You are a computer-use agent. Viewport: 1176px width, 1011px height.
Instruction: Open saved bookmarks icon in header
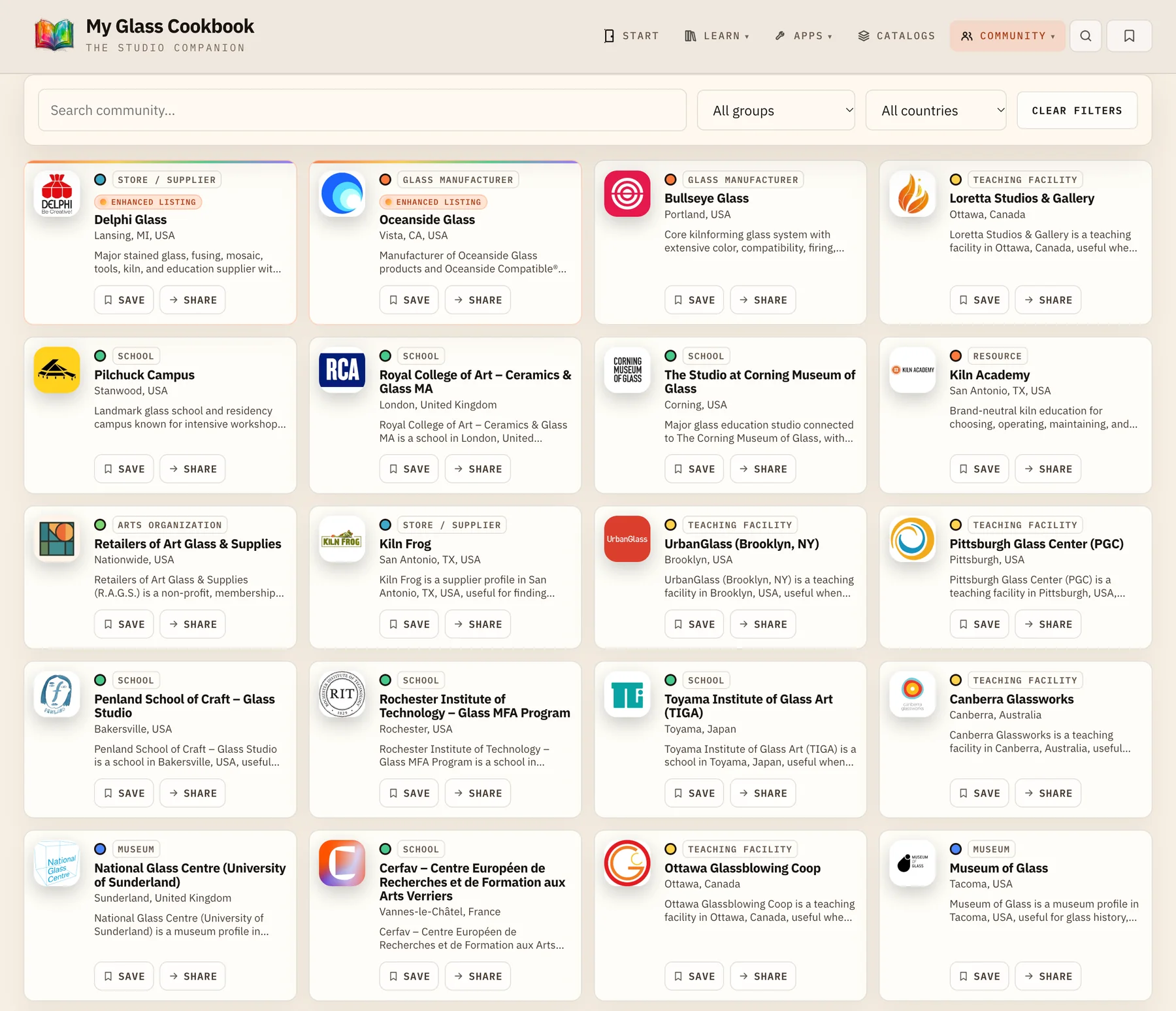(1129, 36)
